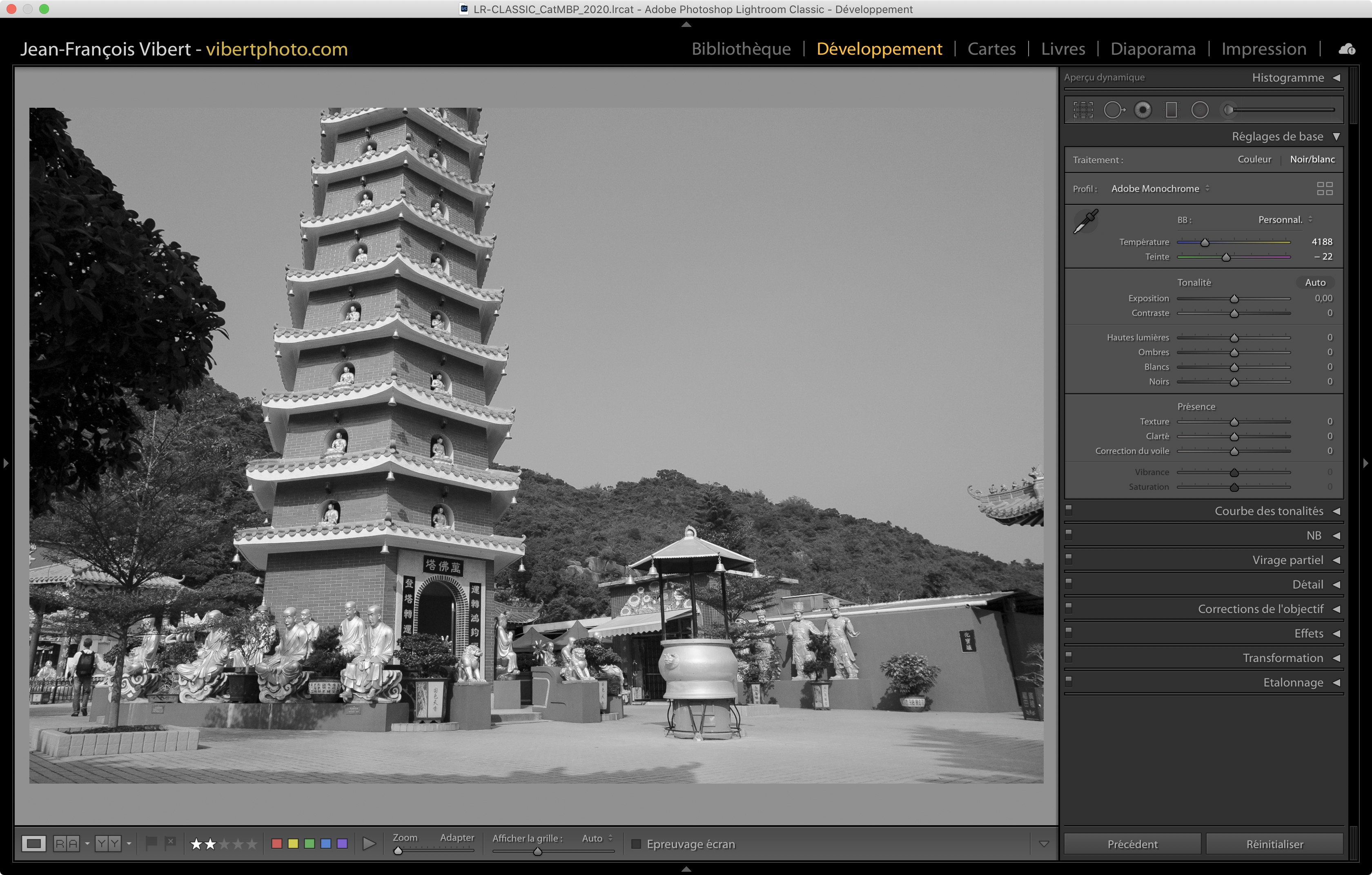This screenshot has height=875, width=1372.
Task: Expand the Effets panel
Action: pyautogui.click(x=1308, y=634)
